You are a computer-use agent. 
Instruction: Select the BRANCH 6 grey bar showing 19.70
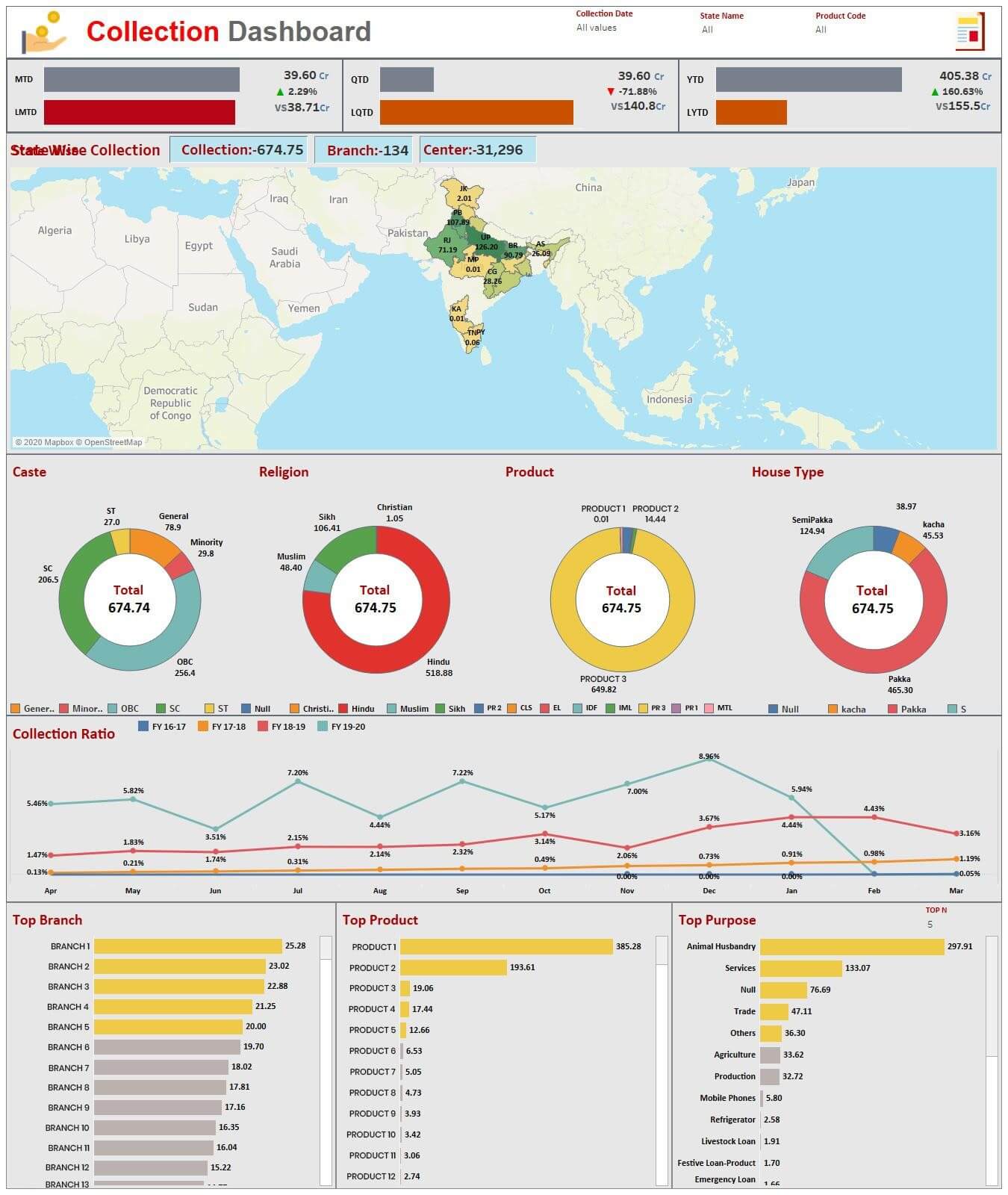167,1047
